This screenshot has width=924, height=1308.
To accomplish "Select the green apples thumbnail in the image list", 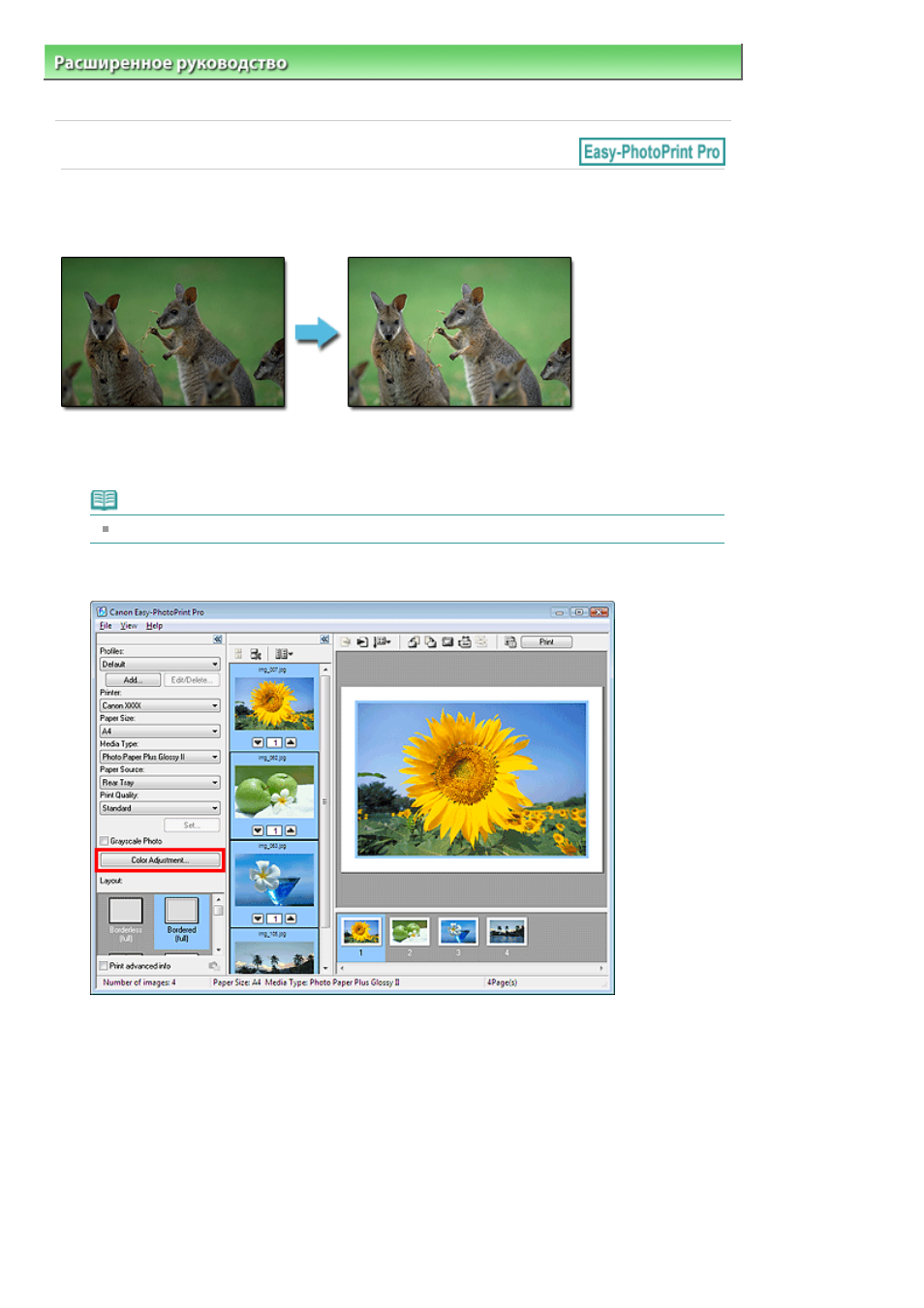I will 274,792.
